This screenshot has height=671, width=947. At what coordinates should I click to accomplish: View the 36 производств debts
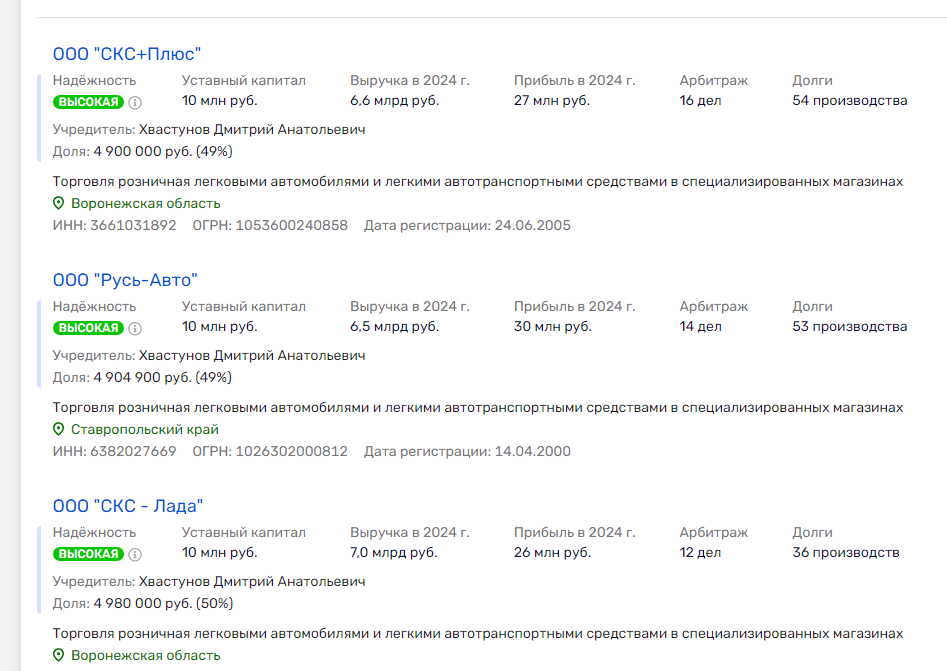(845, 553)
